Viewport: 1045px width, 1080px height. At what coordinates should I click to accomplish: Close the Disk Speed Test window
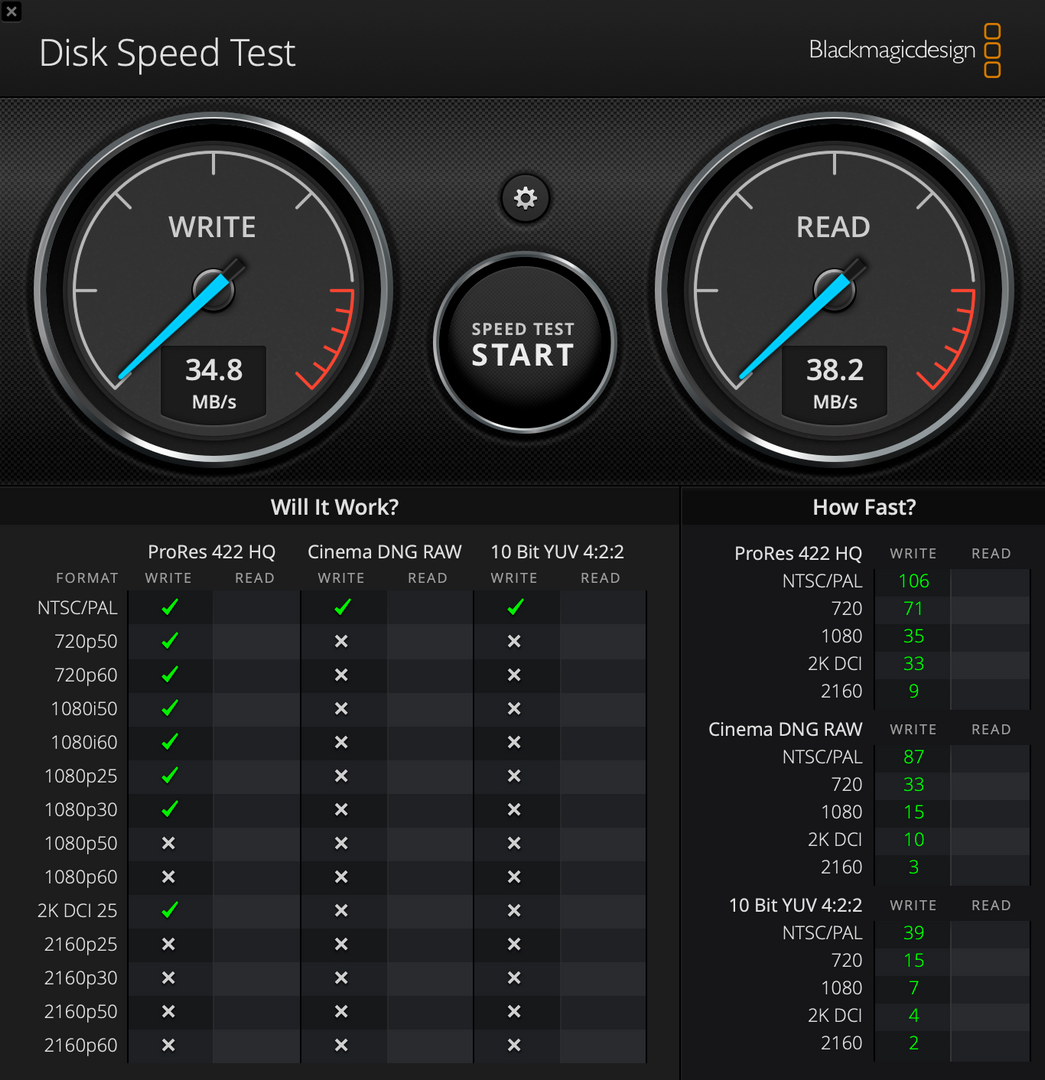click(x=11, y=11)
